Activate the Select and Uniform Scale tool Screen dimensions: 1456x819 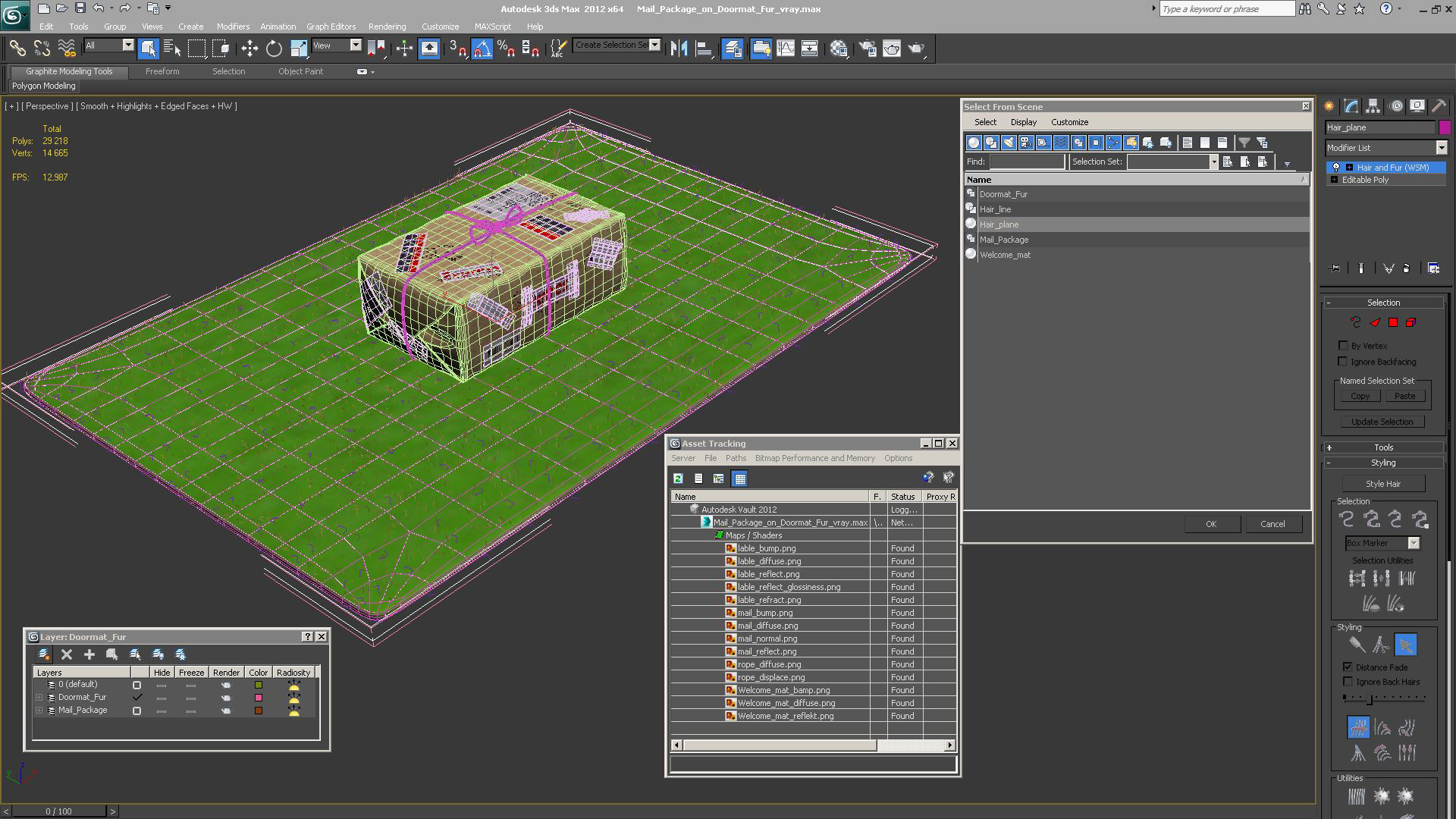299,49
